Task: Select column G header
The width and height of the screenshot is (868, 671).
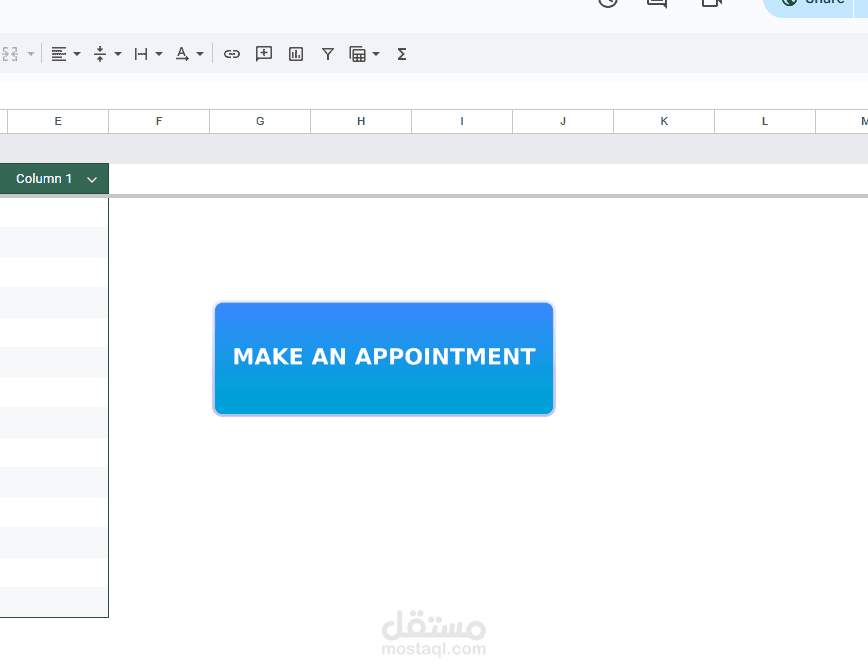Action: 260,121
